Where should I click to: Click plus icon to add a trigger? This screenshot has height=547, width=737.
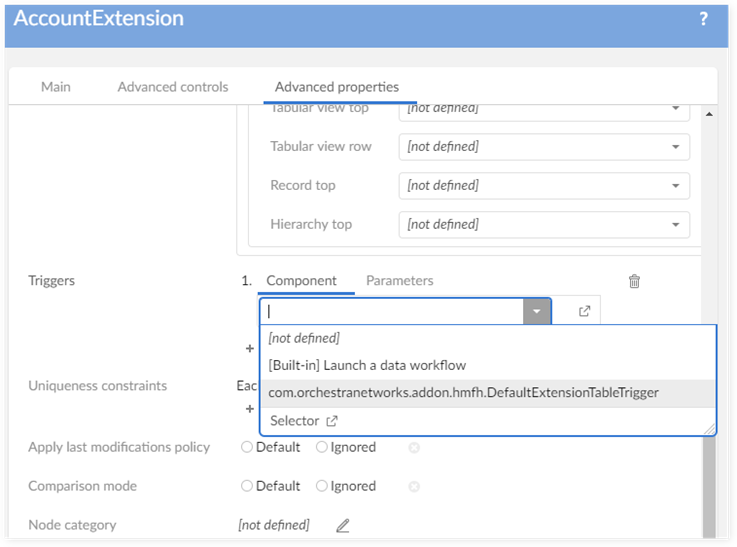(x=250, y=349)
